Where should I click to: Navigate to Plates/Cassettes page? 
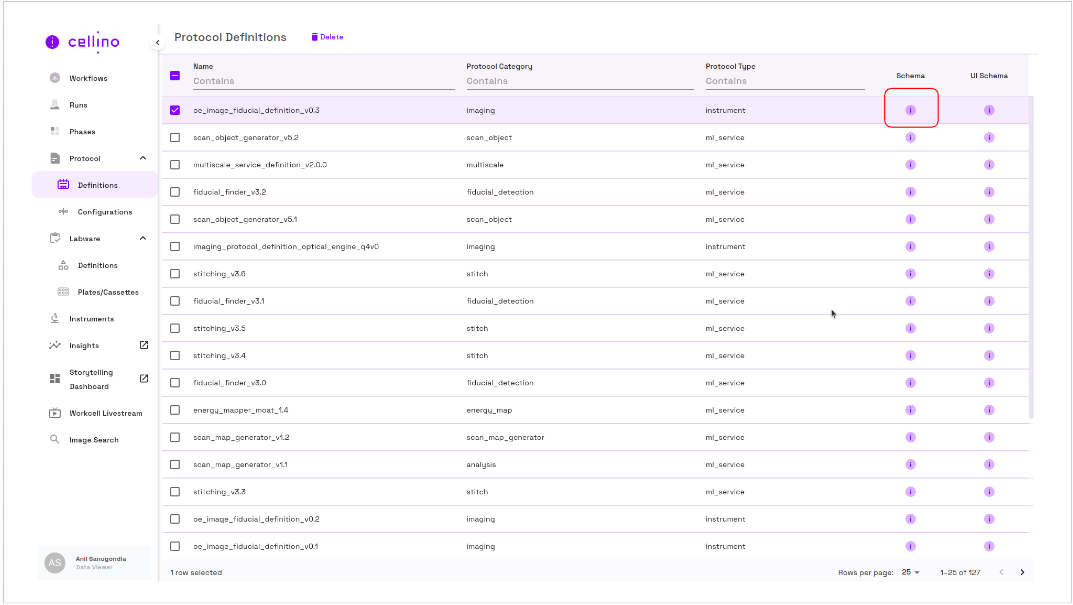click(108, 292)
